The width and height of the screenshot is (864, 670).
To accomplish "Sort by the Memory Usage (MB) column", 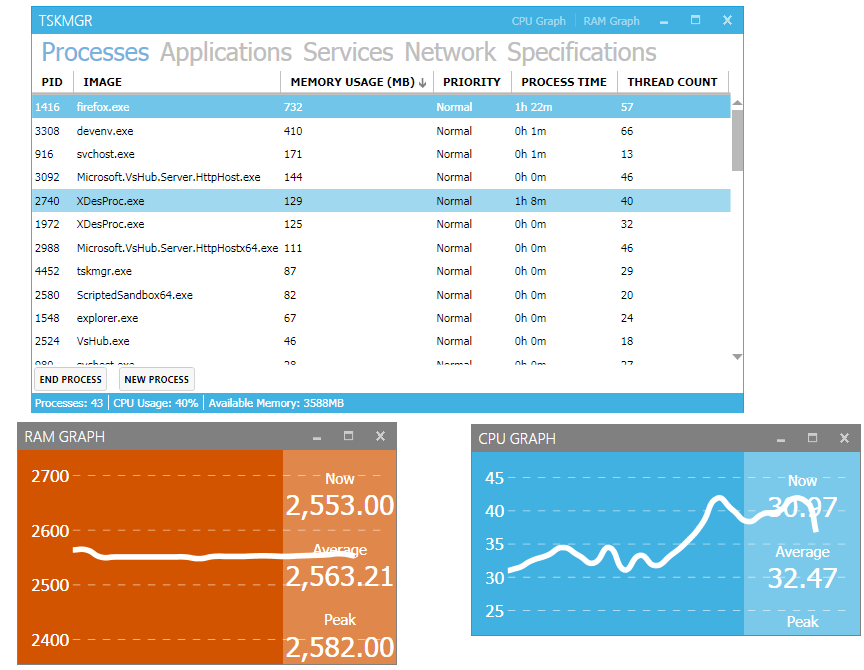I will (358, 82).
